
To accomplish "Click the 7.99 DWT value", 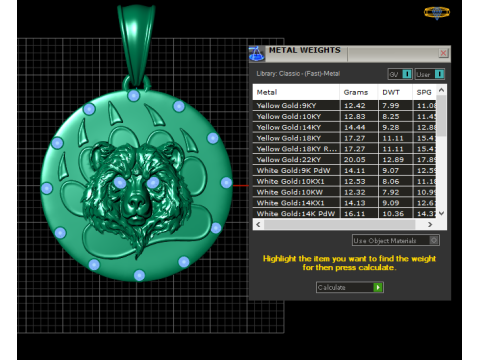I will click(x=391, y=106).
